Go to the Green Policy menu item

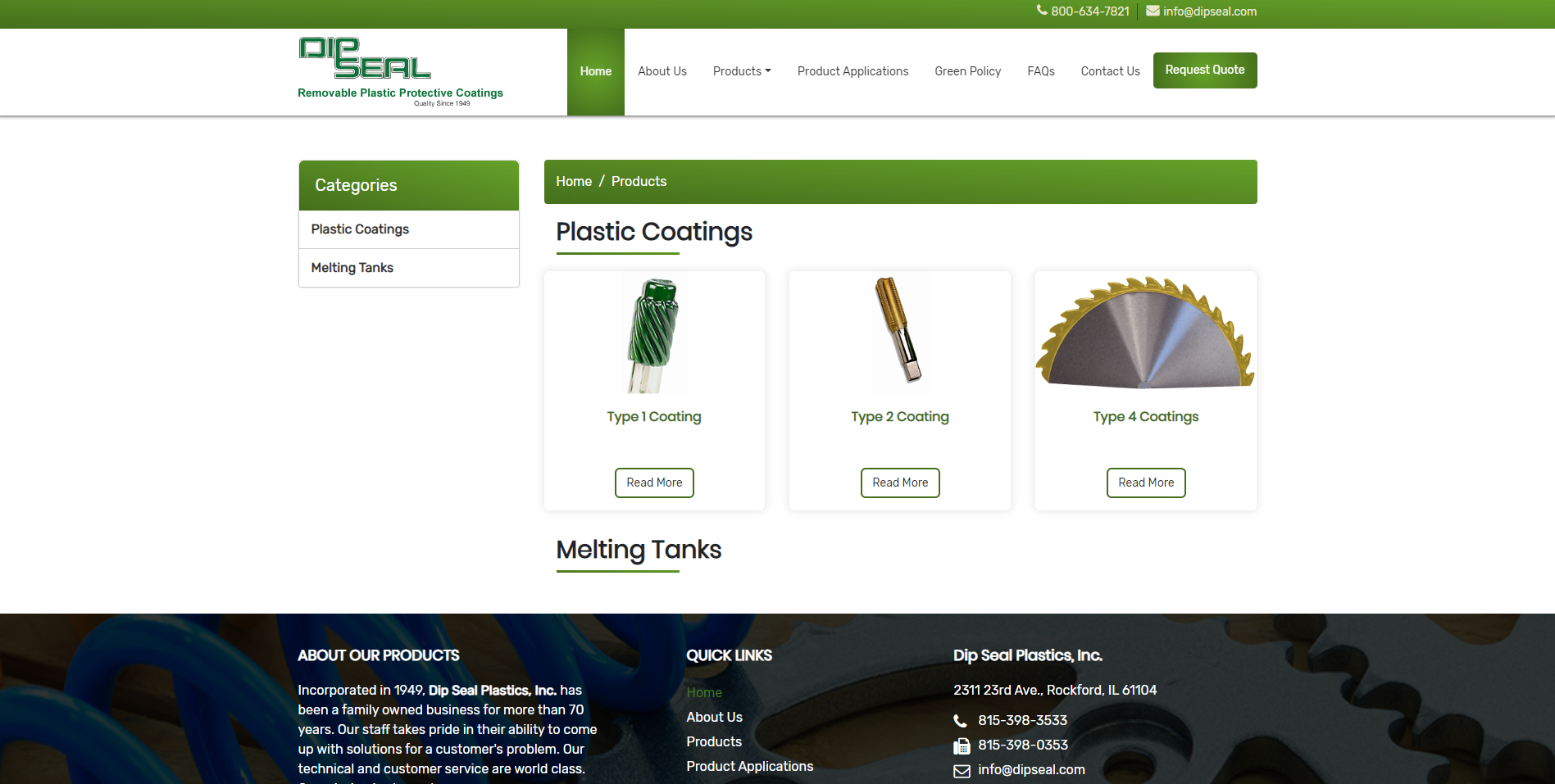click(967, 71)
